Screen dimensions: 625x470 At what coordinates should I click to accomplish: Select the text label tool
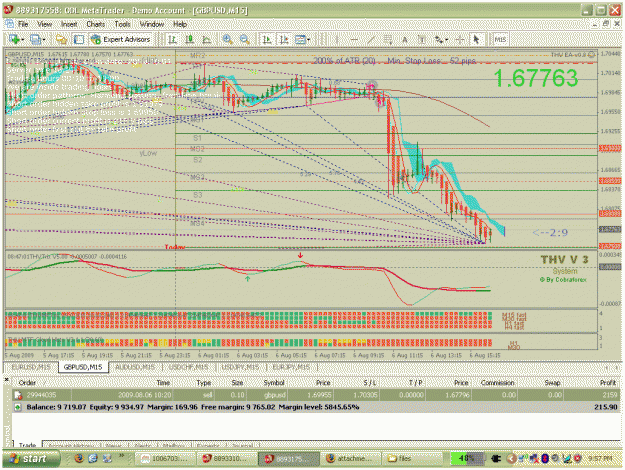422,39
